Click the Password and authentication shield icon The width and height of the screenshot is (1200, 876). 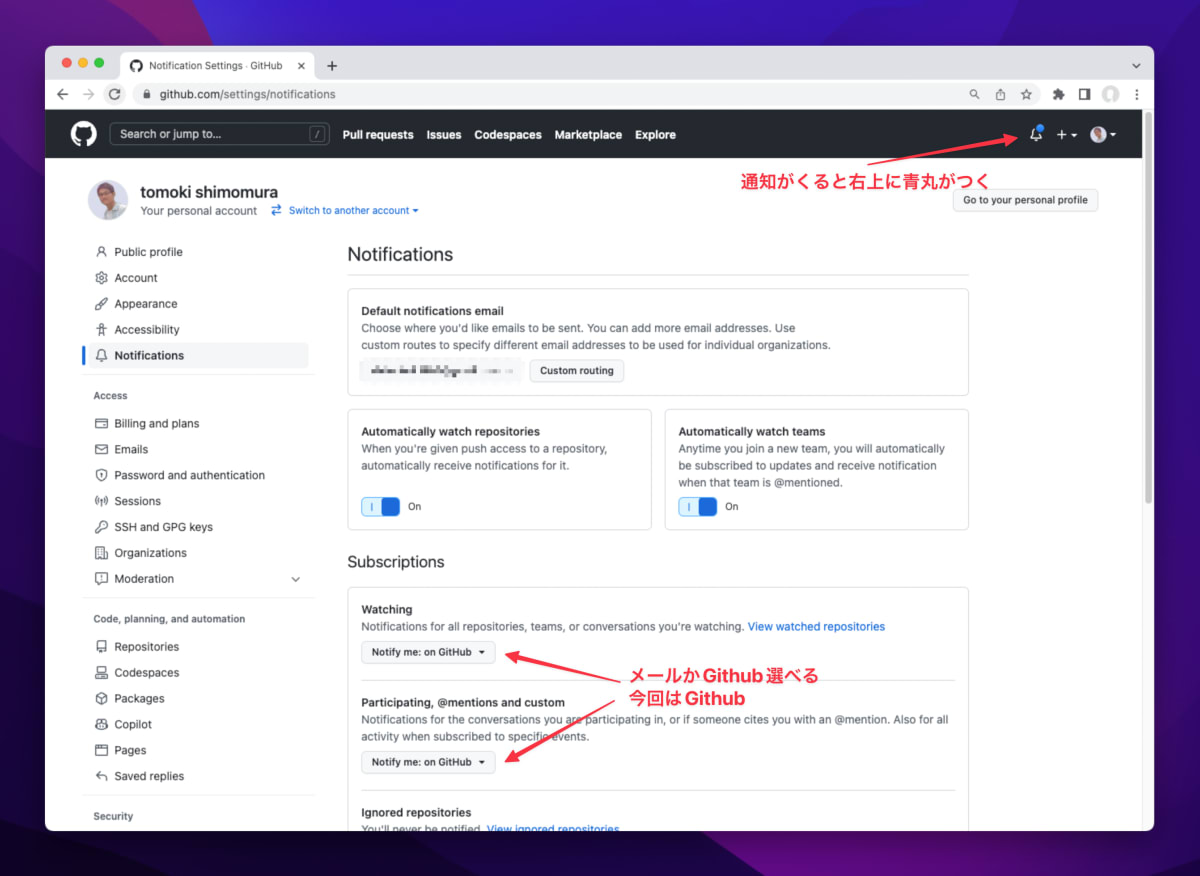(101, 475)
